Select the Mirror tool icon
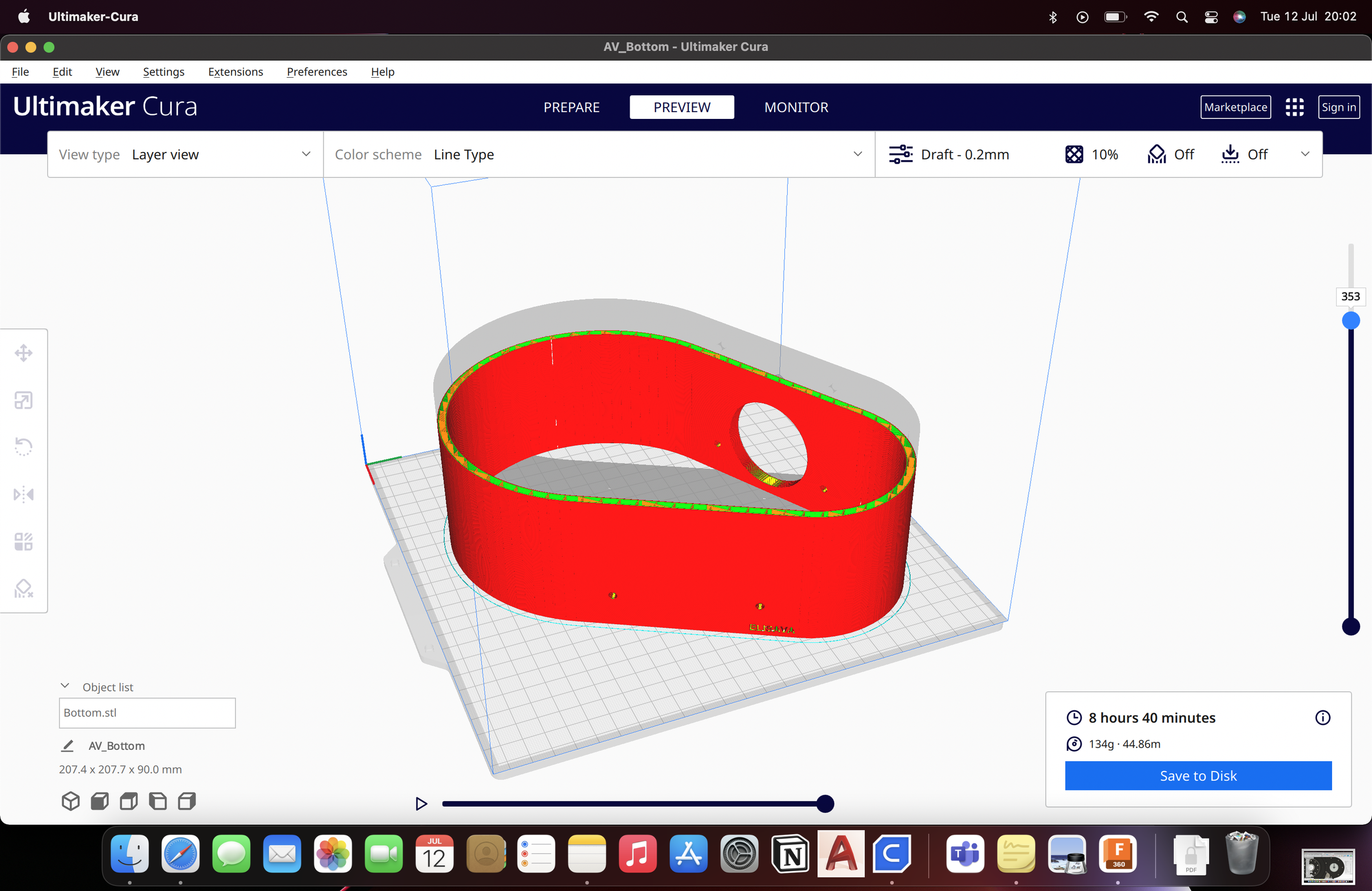 point(23,494)
